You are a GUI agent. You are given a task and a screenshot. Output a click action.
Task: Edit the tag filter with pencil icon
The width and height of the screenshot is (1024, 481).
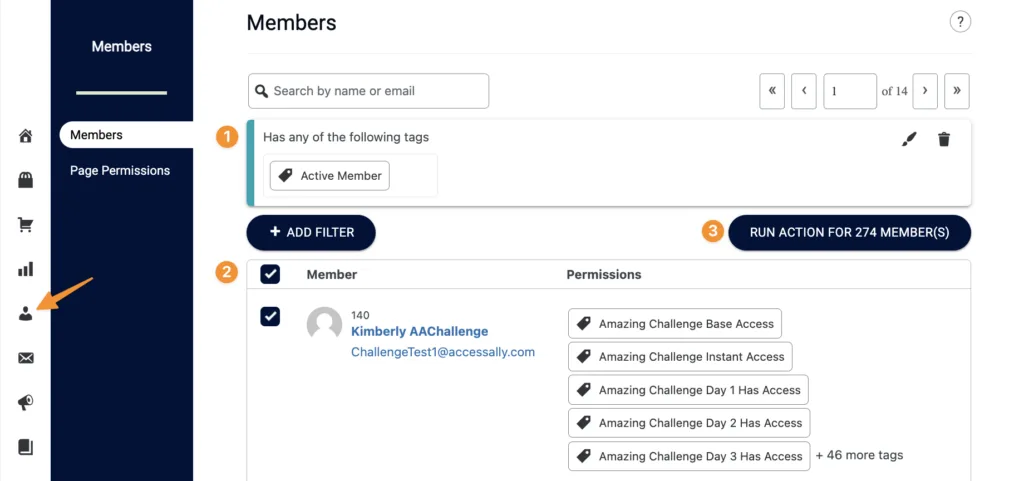pos(908,139)
